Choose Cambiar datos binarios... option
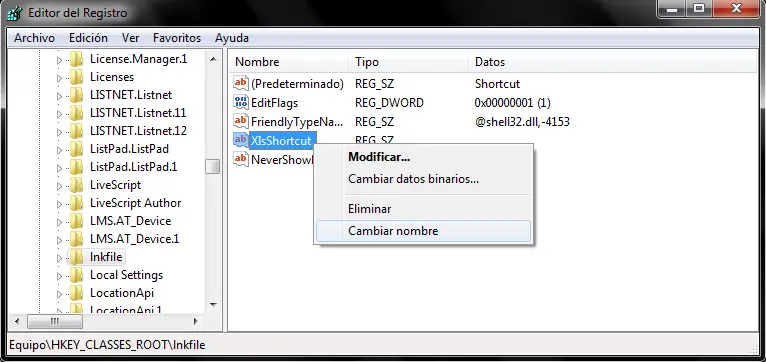The height and width of the screenshot is (362, 766). [423, 179]
